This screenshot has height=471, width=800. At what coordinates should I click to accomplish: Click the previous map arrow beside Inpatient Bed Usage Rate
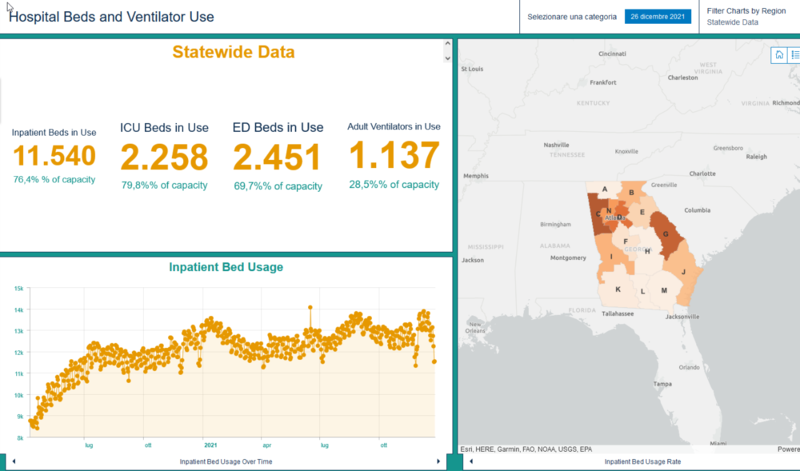click(470, 462)
